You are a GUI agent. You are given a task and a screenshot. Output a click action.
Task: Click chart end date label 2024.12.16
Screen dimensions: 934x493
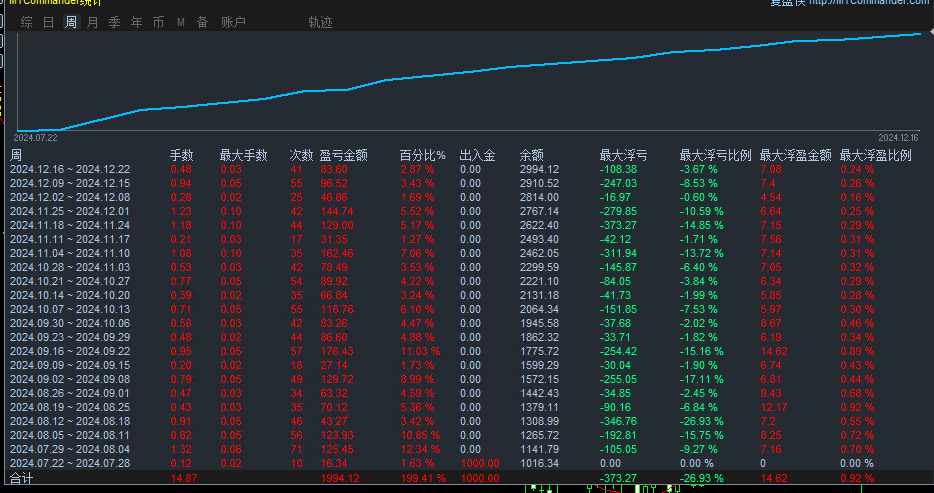point(898,137)
